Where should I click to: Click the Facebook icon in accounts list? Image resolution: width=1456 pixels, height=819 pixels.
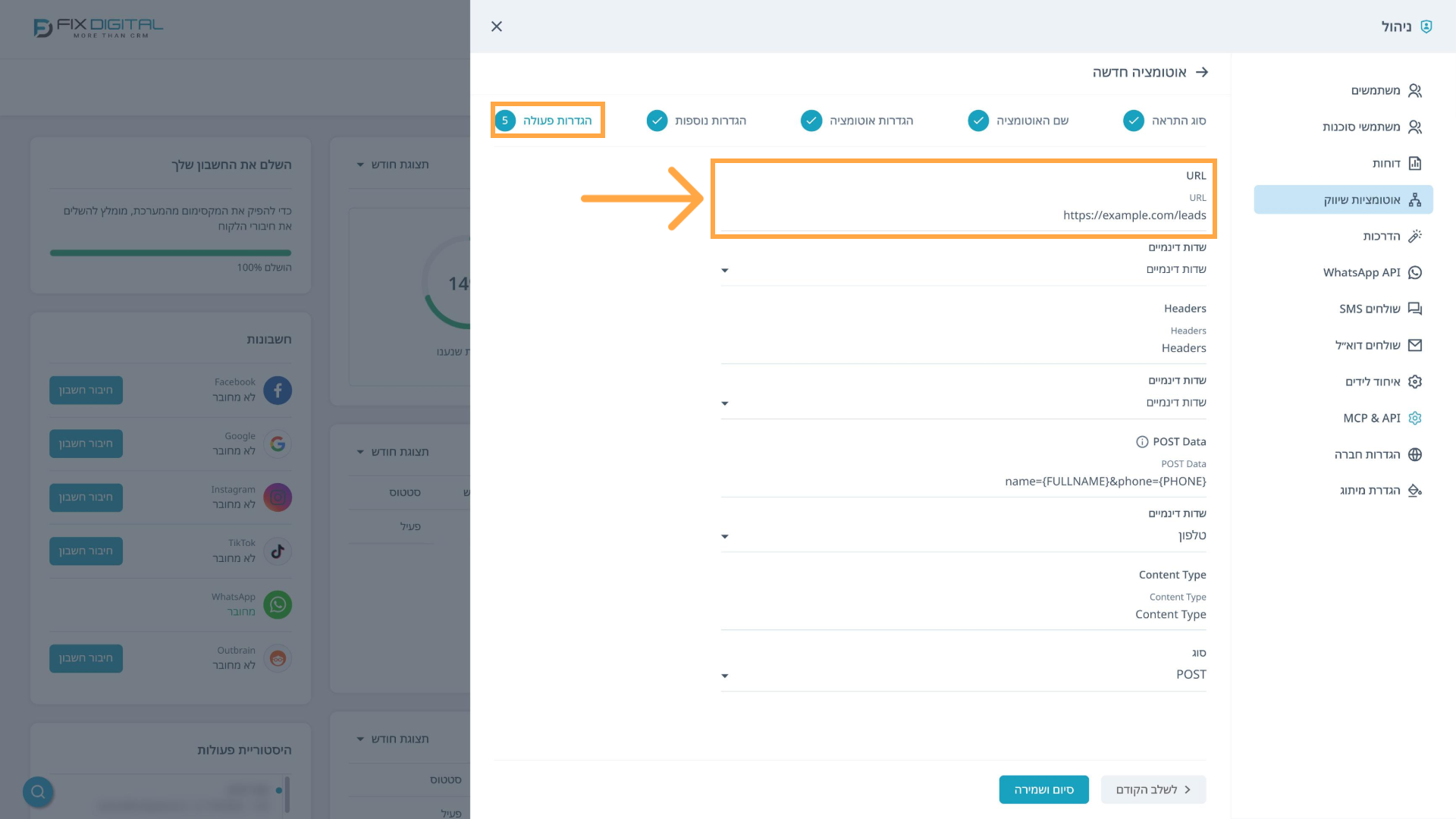click(x=278, y=391)
